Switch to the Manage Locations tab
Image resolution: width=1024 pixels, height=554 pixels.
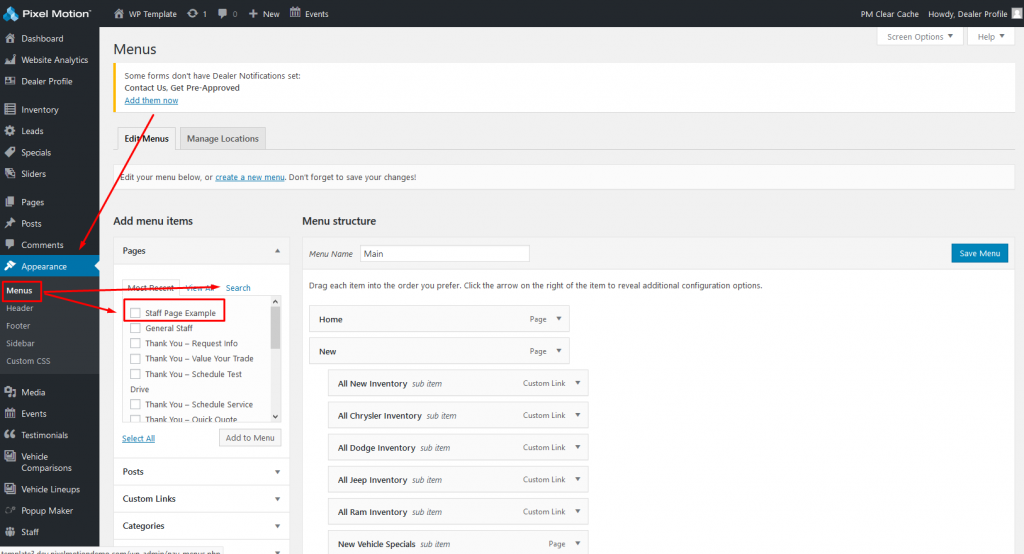tap(223, 138)
